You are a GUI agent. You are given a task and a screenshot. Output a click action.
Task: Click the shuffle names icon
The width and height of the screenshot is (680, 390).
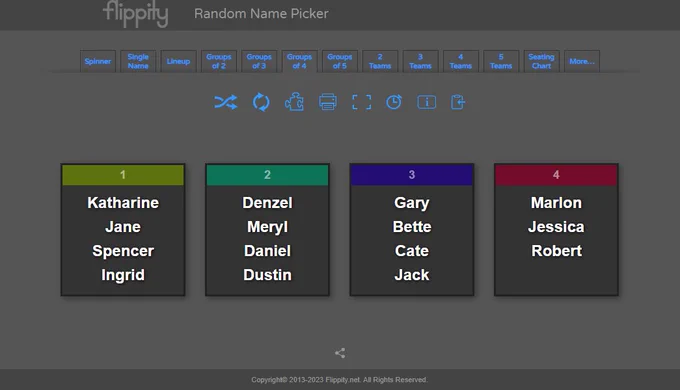226,102
